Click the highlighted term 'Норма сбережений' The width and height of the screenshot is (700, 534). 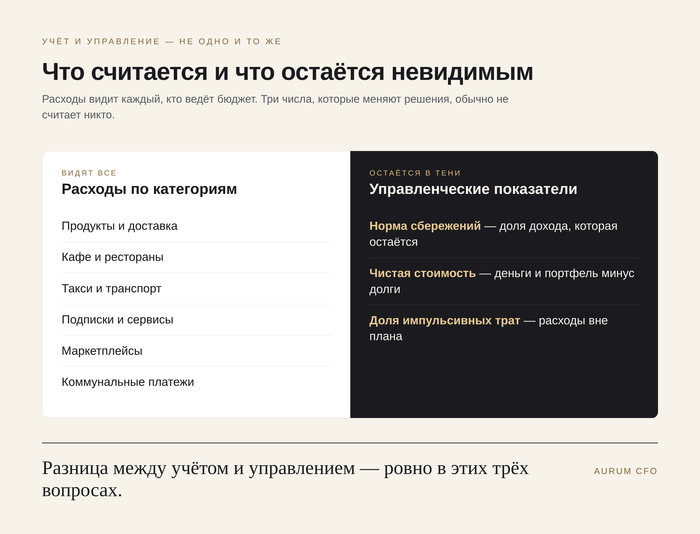coord(425,226)
